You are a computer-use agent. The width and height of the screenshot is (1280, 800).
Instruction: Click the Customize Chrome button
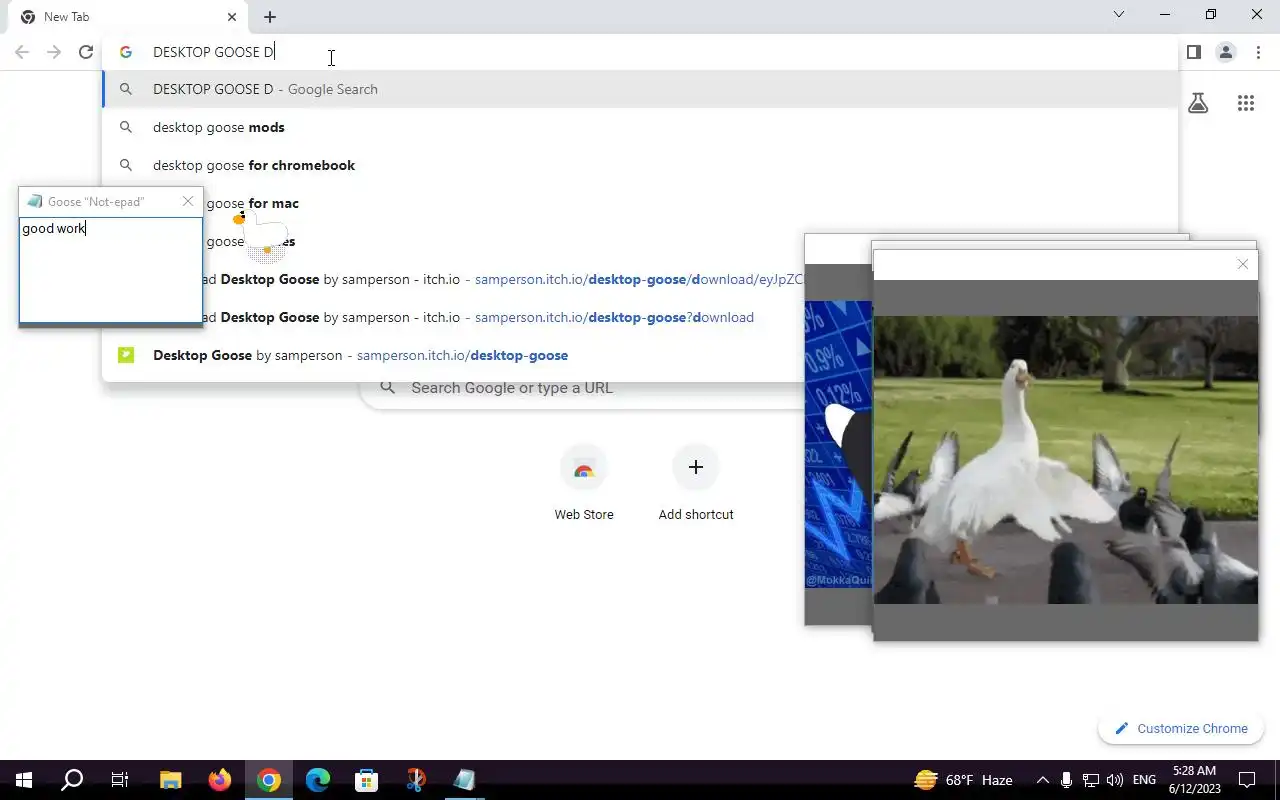point(1181,728)
